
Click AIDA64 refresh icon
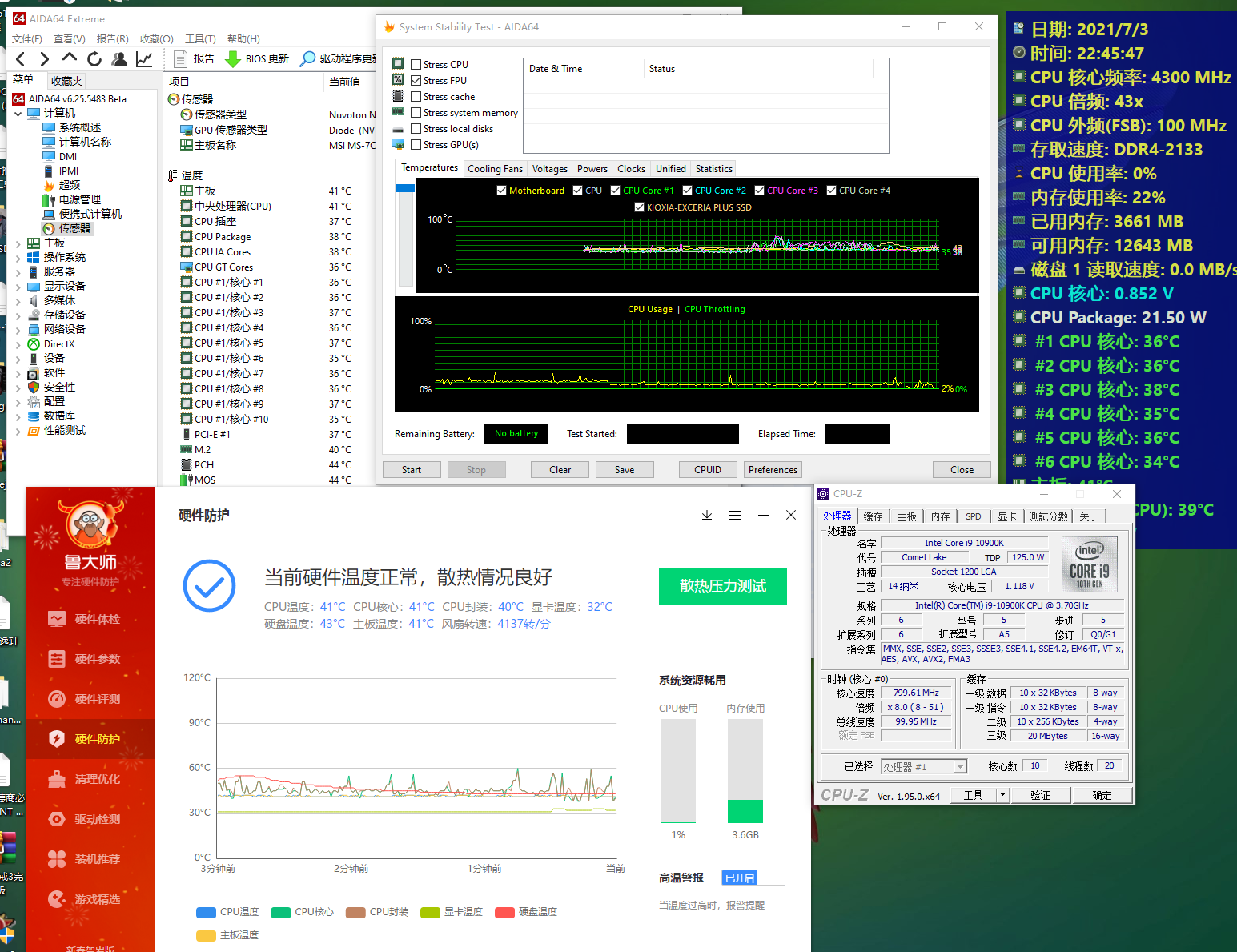coord(94,58)
